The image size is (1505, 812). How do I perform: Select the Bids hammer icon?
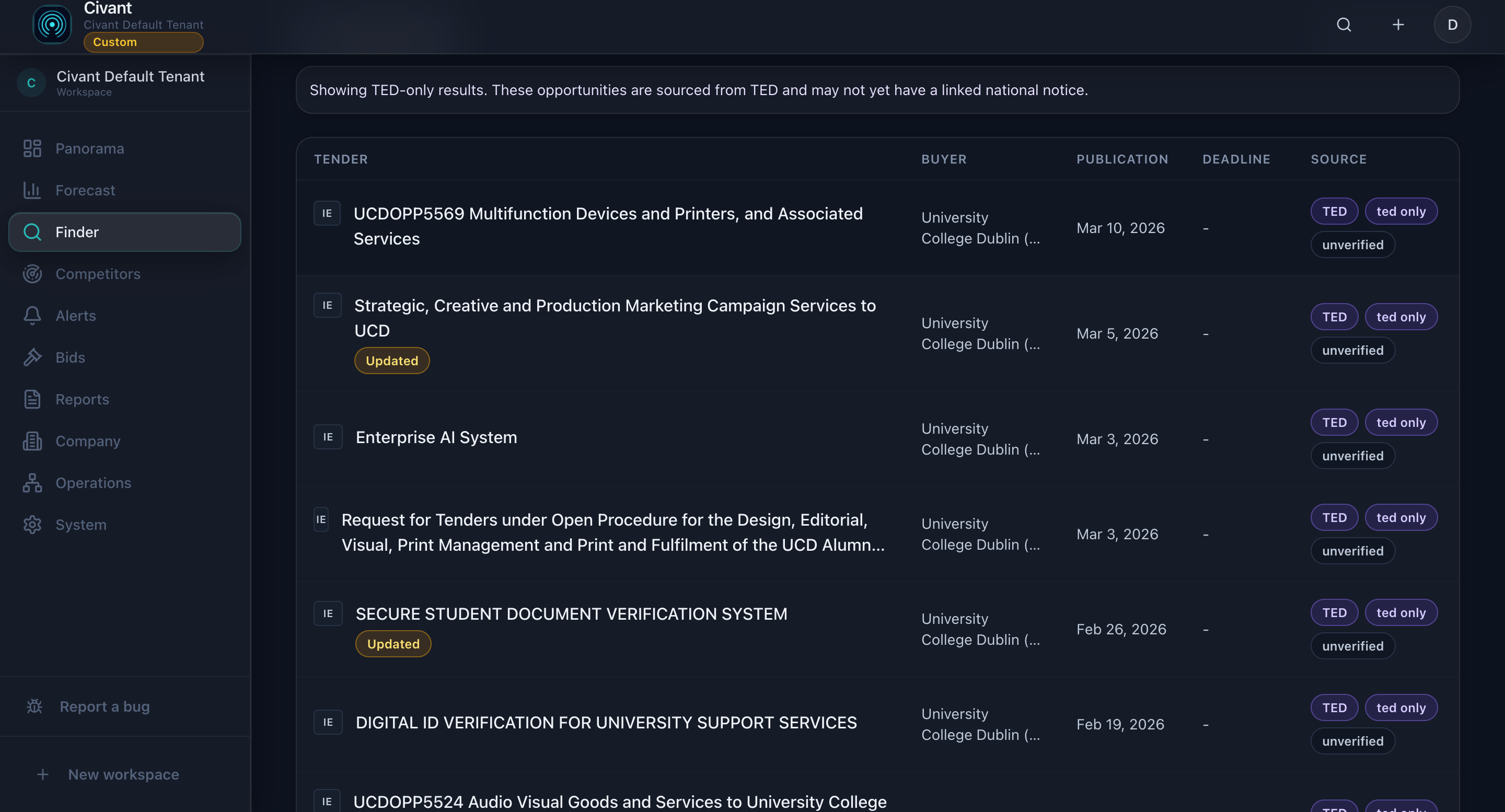33,357
